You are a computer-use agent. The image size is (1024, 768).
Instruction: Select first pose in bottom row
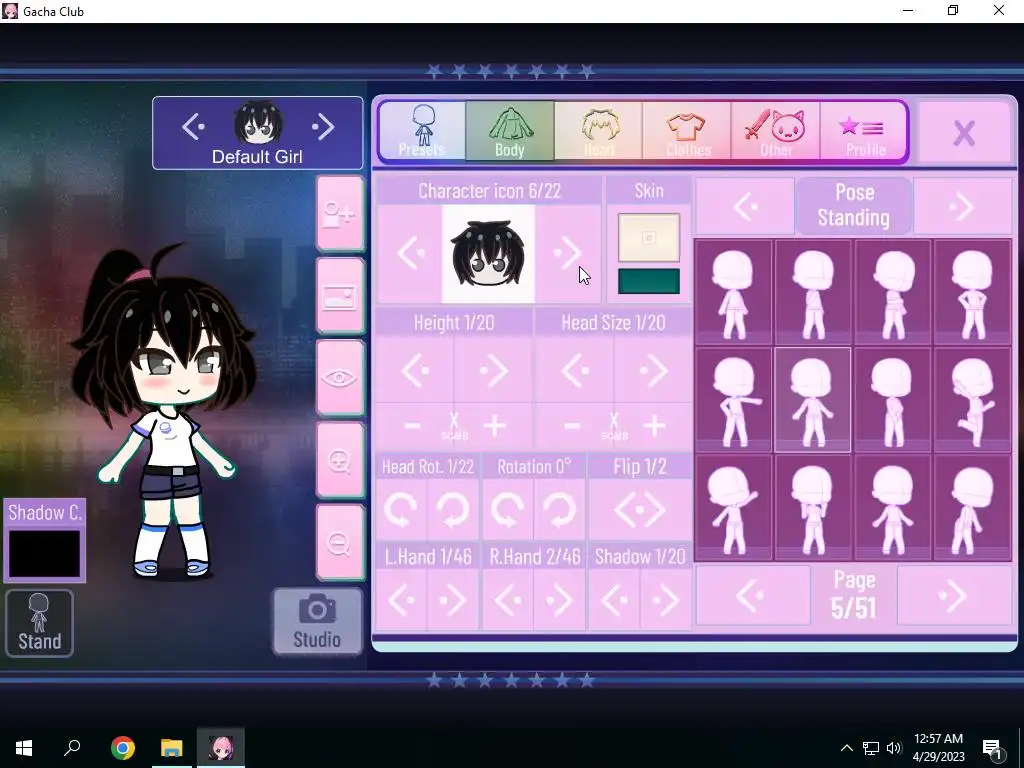click(733, 508)
